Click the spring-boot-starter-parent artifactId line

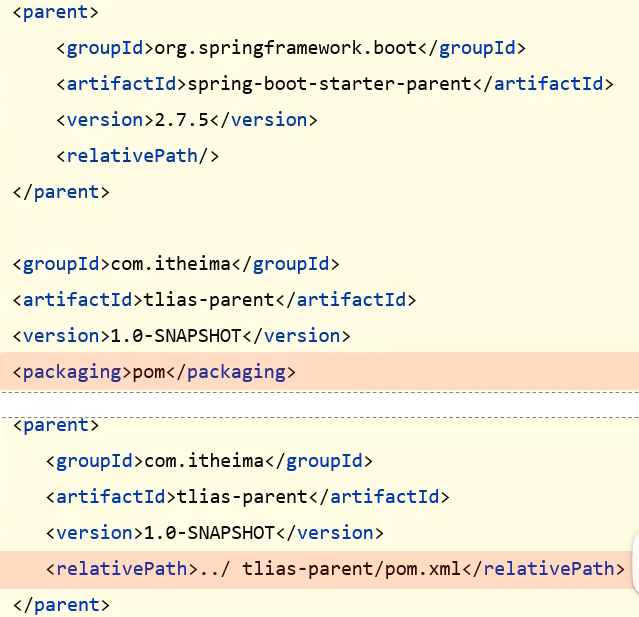click(x=335, y=84)
